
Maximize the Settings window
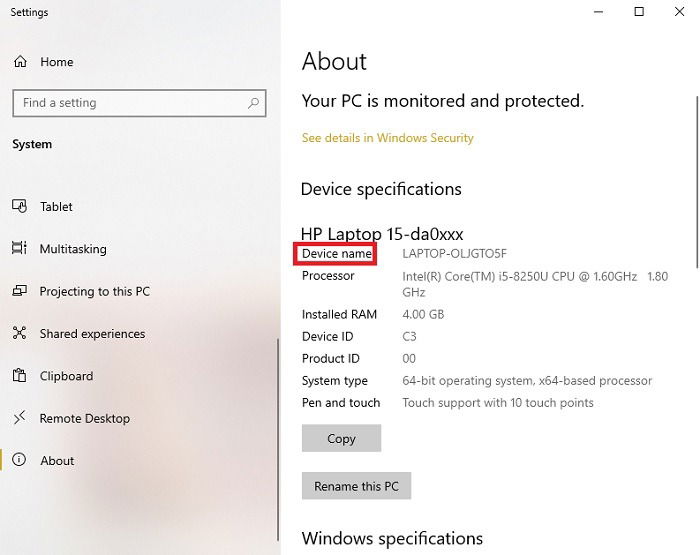[639, 12]
